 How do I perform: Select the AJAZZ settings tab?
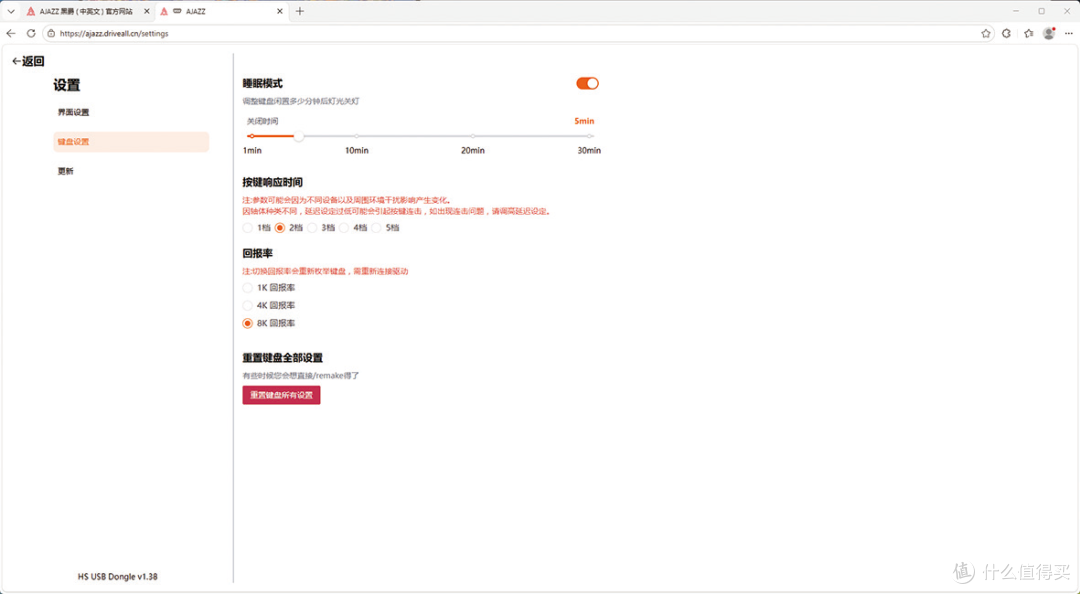(220, 12)
